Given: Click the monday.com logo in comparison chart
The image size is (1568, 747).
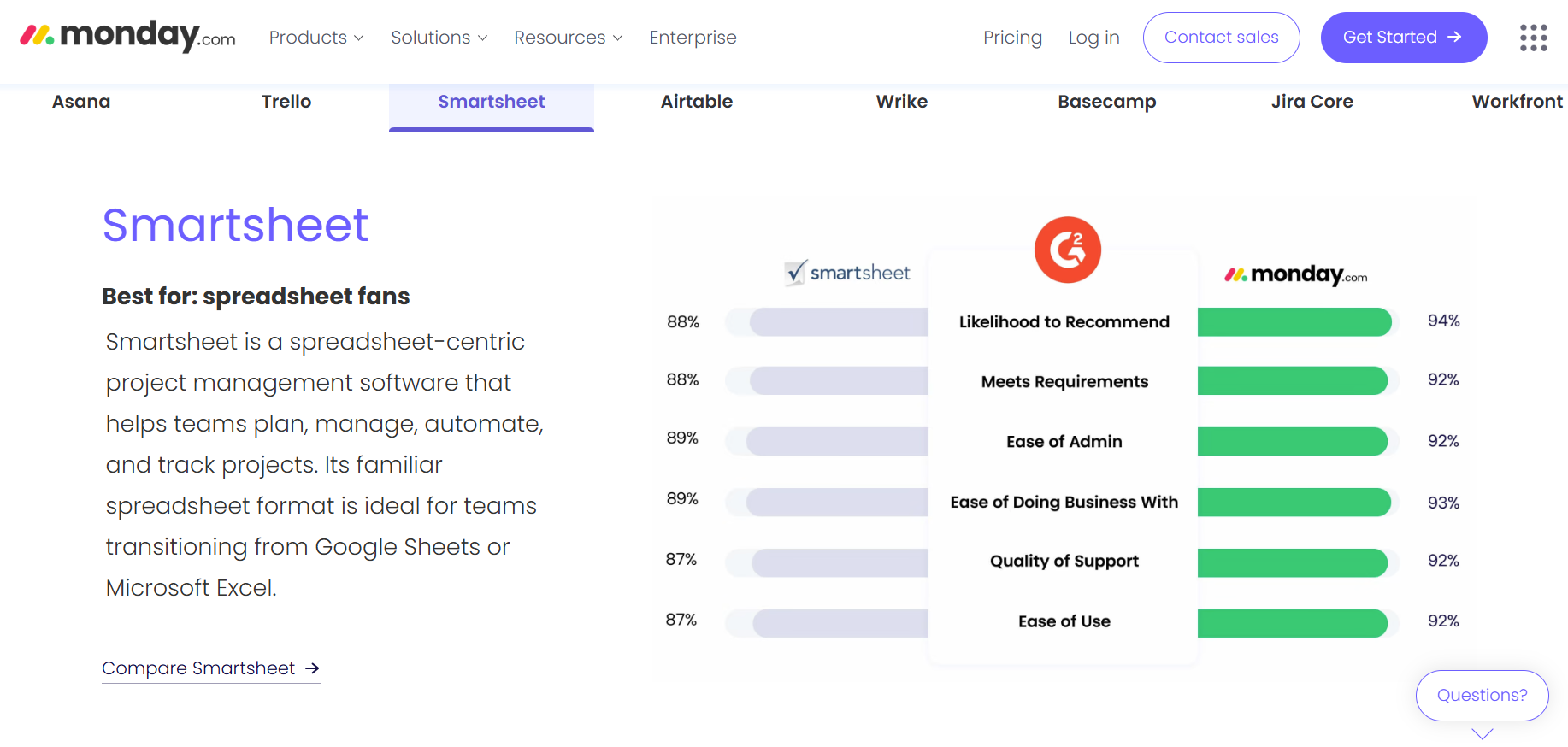Looking at the screenshot, I should (1295, 274).
